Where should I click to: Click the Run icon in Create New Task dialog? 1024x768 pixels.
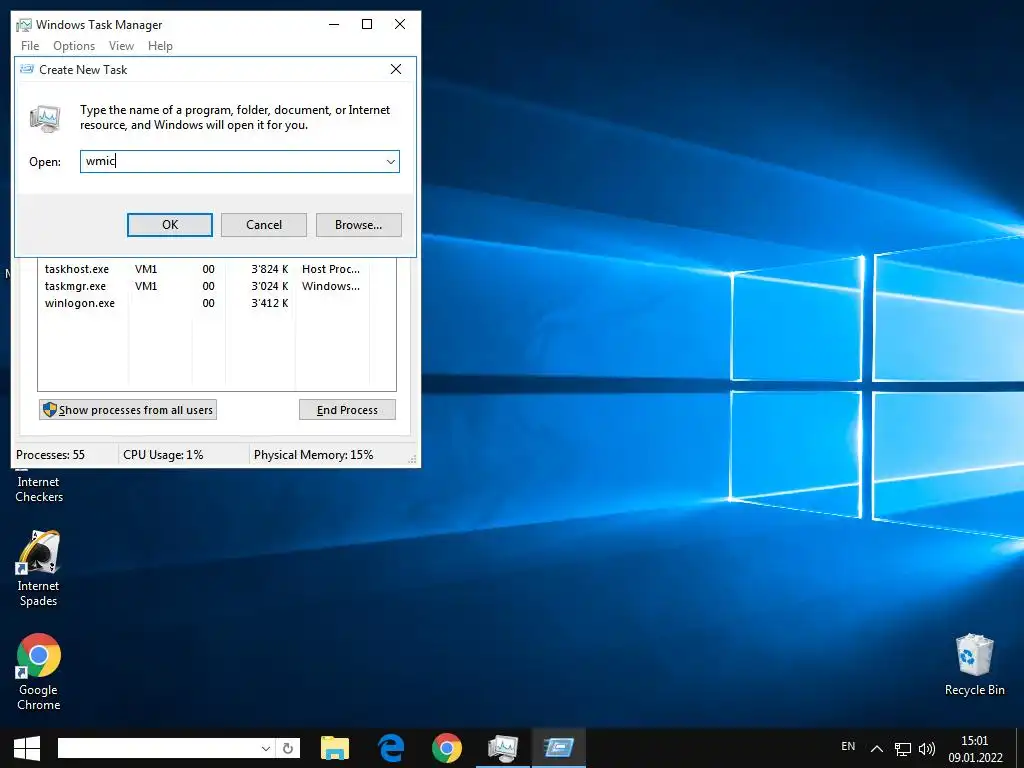coord(45,119)
